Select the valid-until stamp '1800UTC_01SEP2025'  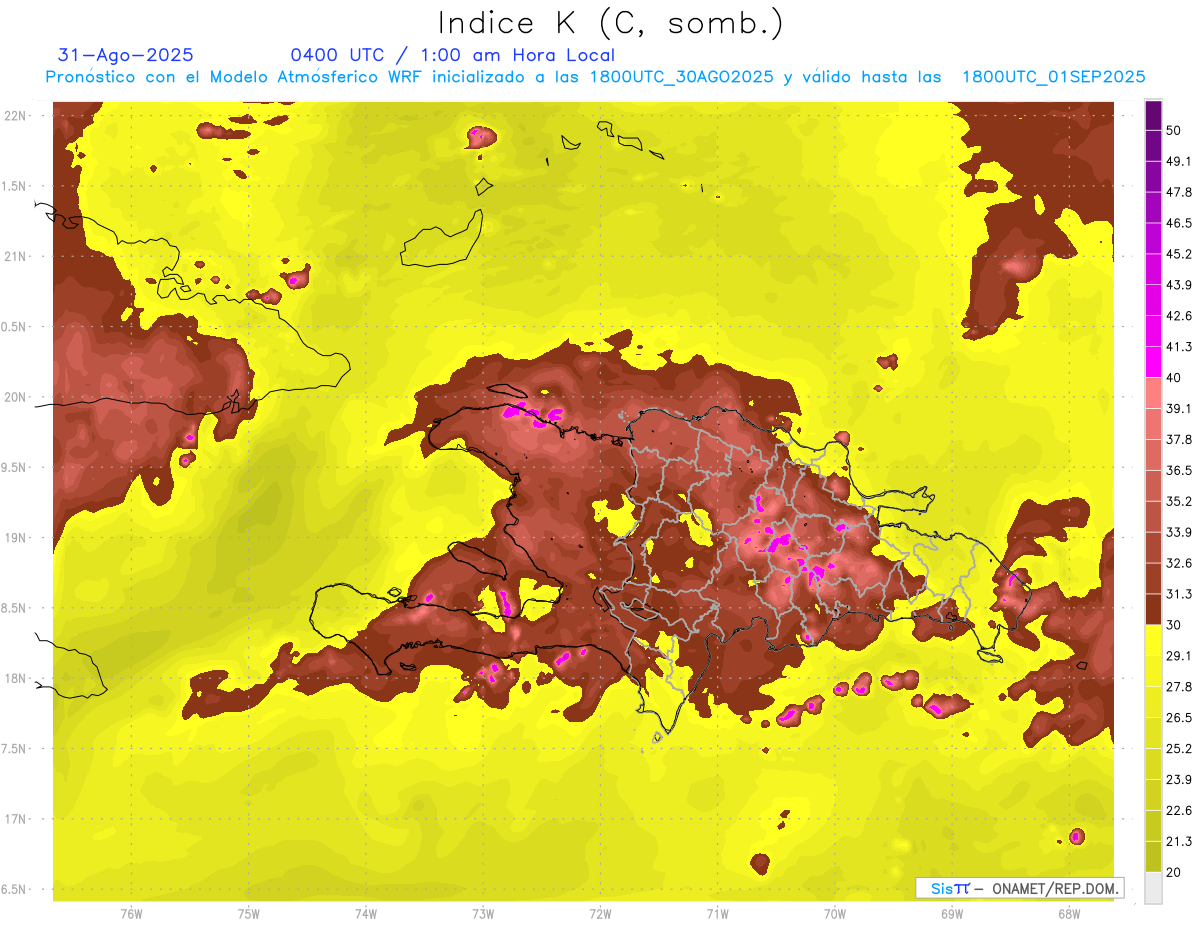click(x=1053, y=77)
